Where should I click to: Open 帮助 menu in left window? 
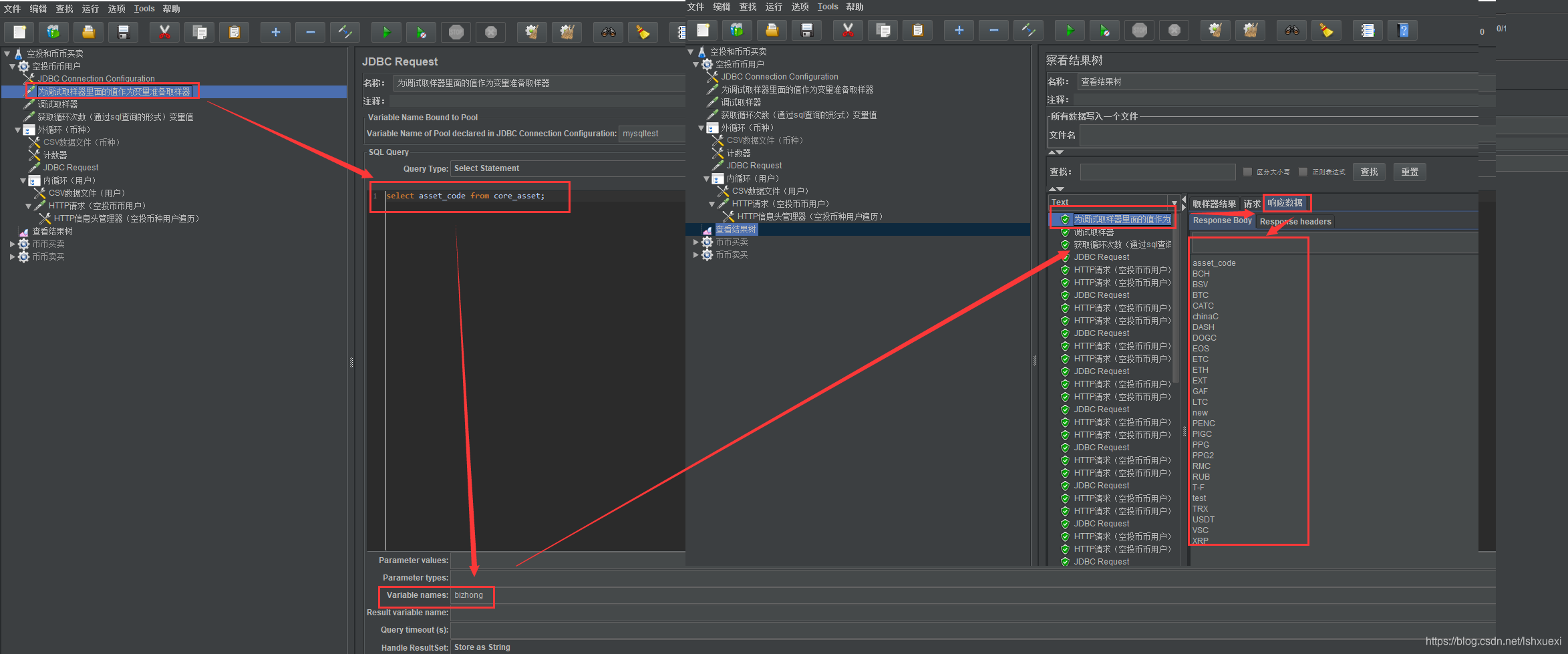pos(171,9)
